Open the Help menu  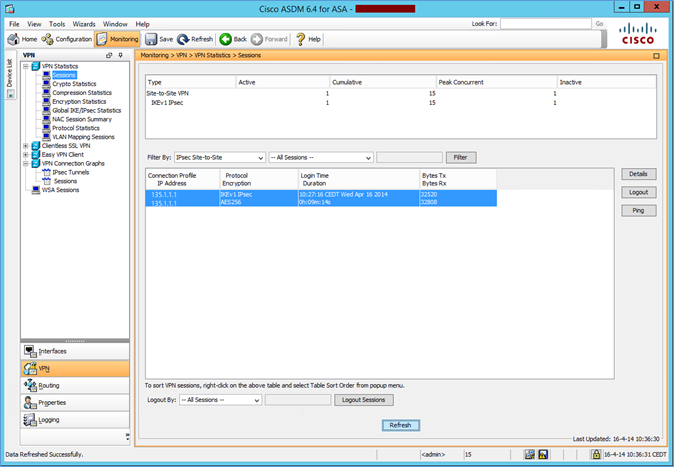click(x=142, y=24)
